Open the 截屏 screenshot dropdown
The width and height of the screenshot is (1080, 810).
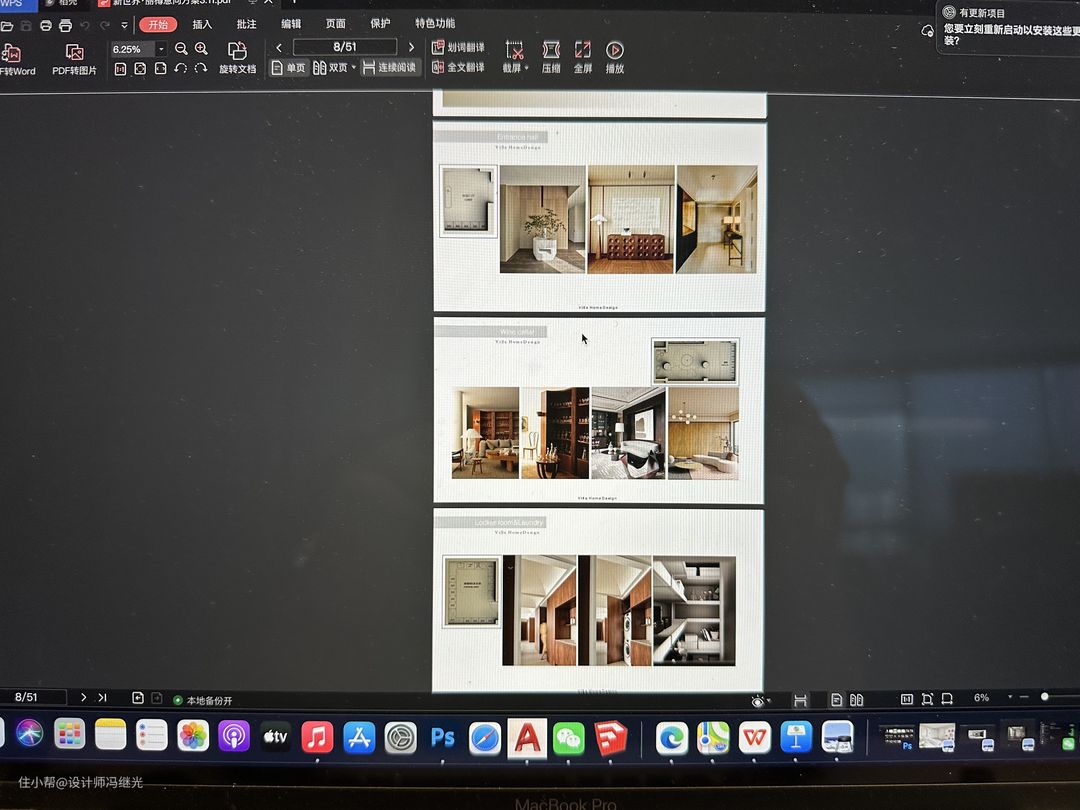[515, 68]
